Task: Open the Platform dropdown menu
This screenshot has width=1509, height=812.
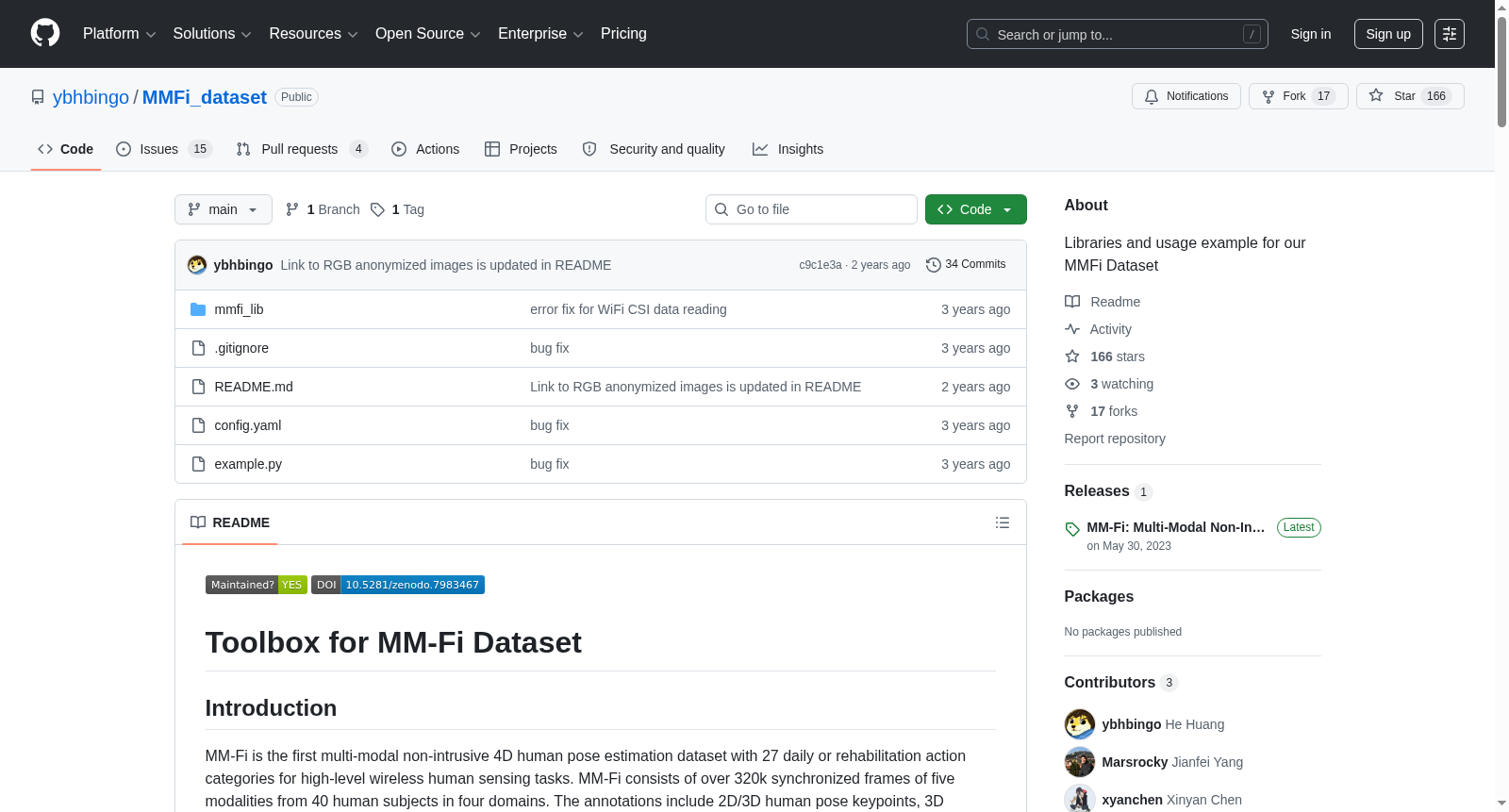Action: tap(120, 34)
